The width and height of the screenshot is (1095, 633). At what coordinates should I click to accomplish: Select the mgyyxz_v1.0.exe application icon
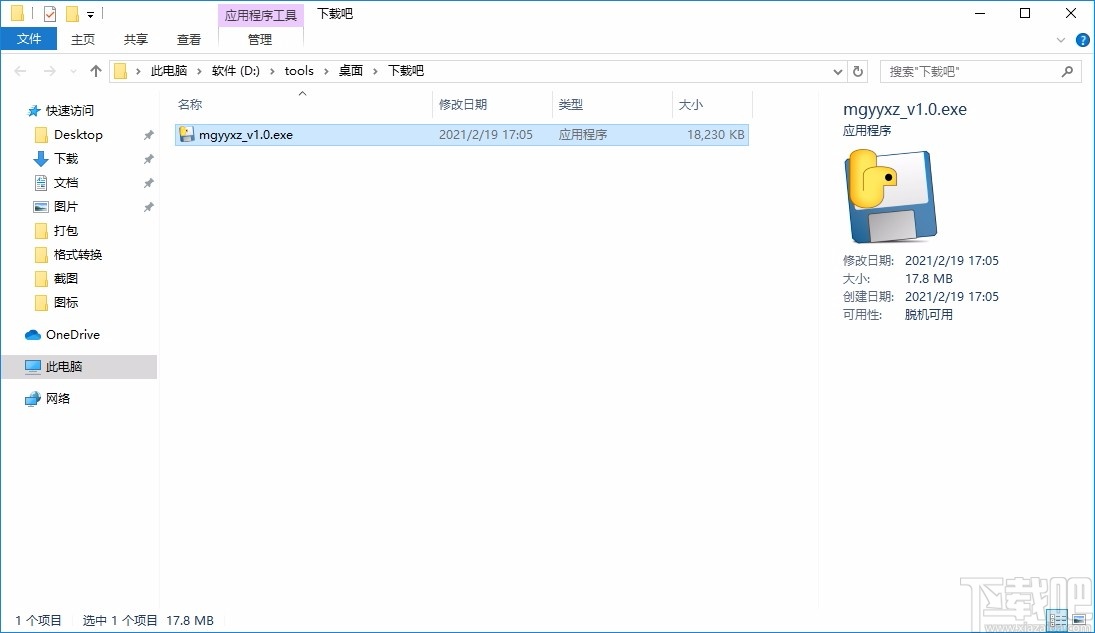pyautogui.click(x=187, y=133)
